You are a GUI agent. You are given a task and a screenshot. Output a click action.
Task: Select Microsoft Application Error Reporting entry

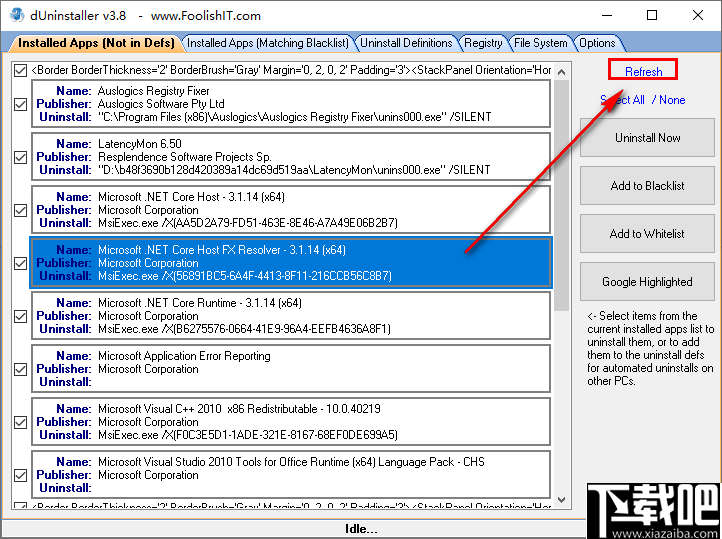point(291,369)
